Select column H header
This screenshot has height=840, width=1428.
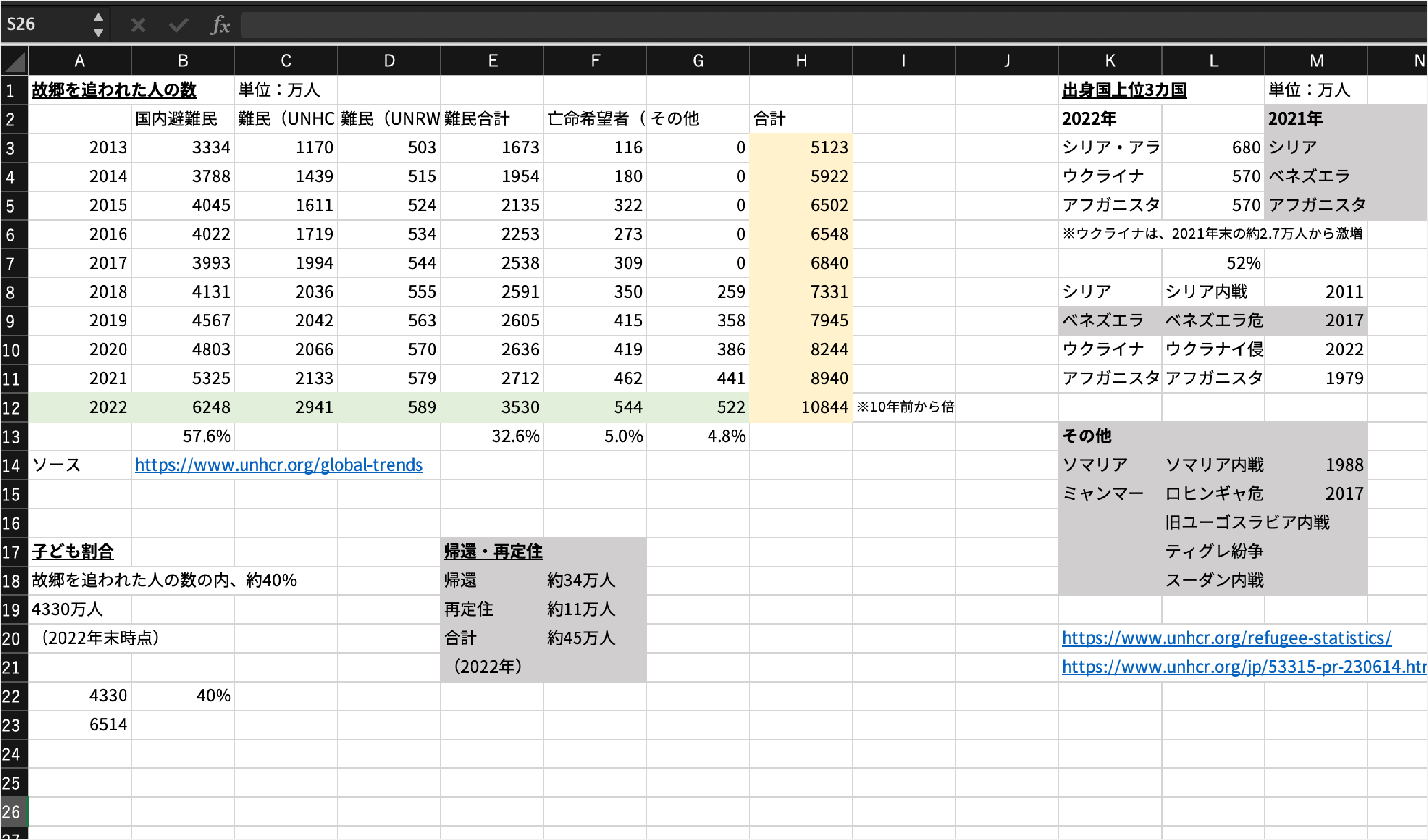801,60
